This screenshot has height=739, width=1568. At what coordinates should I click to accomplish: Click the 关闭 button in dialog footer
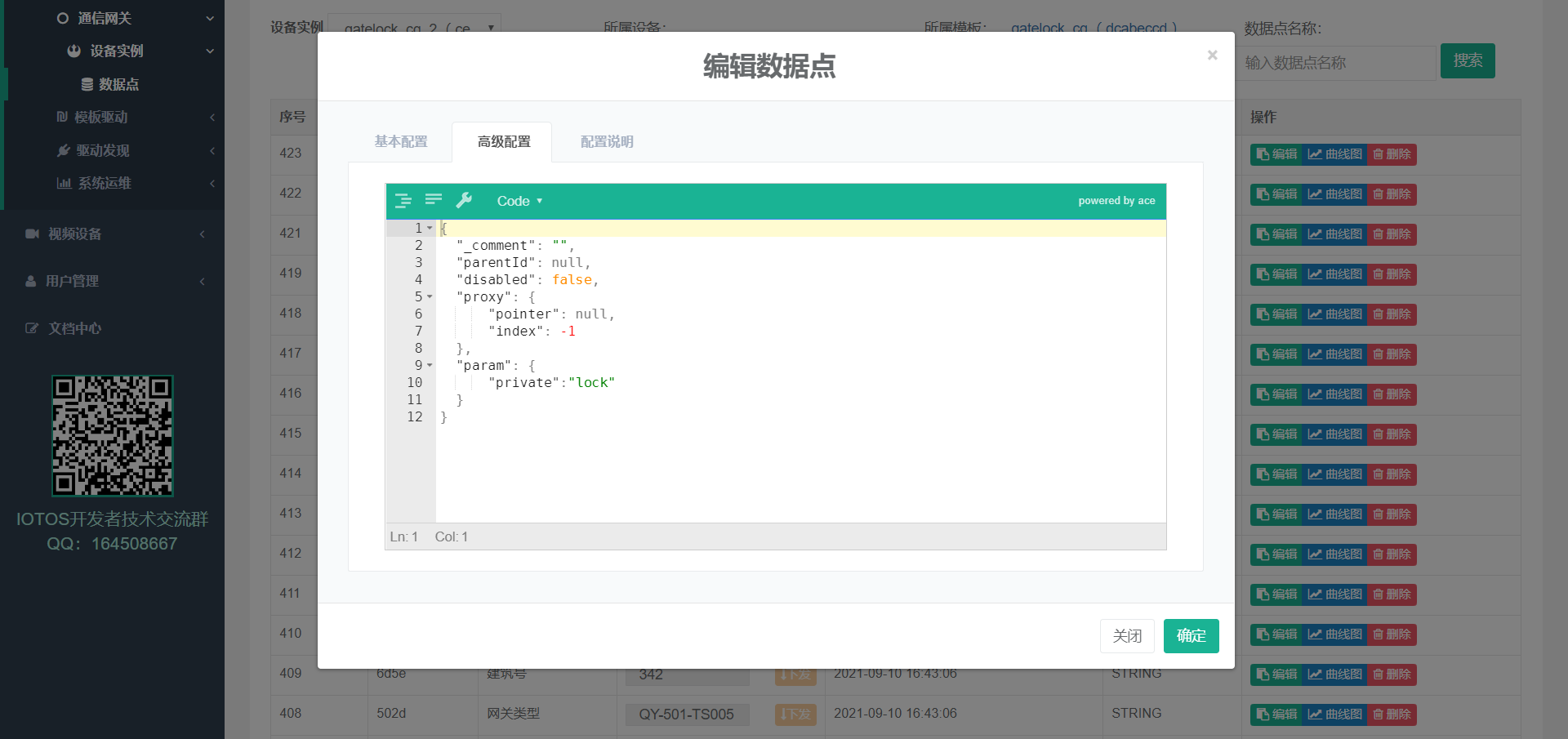click(1127, 636)
